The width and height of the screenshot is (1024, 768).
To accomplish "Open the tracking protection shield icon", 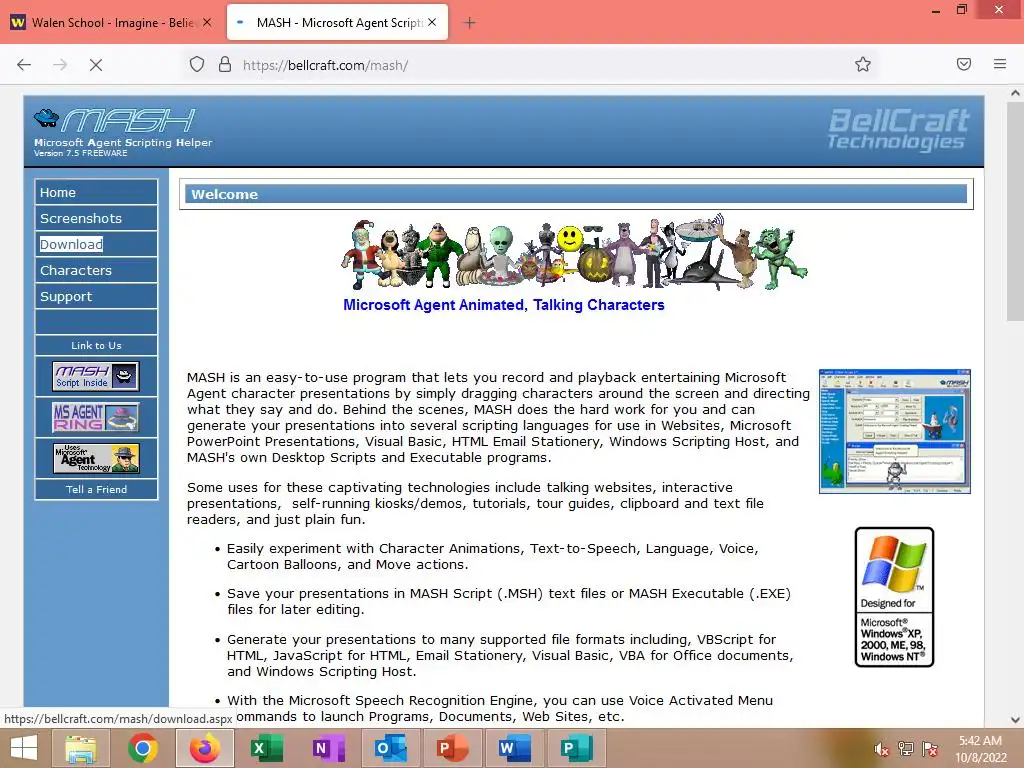I will (x=197, y=65).
